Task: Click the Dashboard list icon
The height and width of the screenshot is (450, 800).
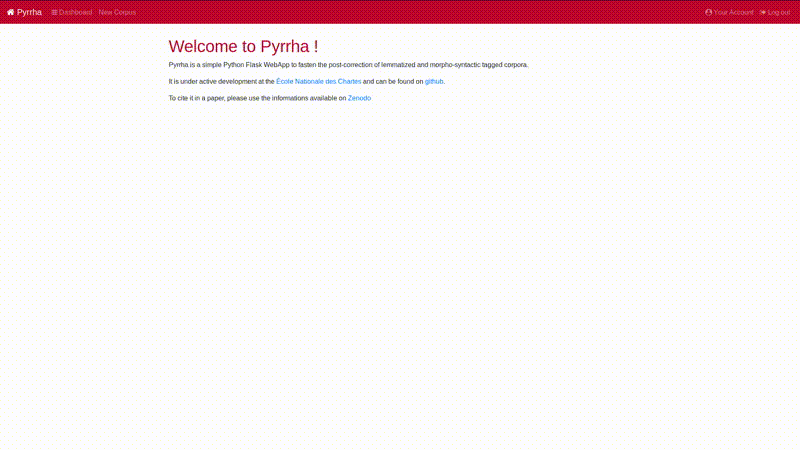Action: pyautogui.click(x=54, y=12)
